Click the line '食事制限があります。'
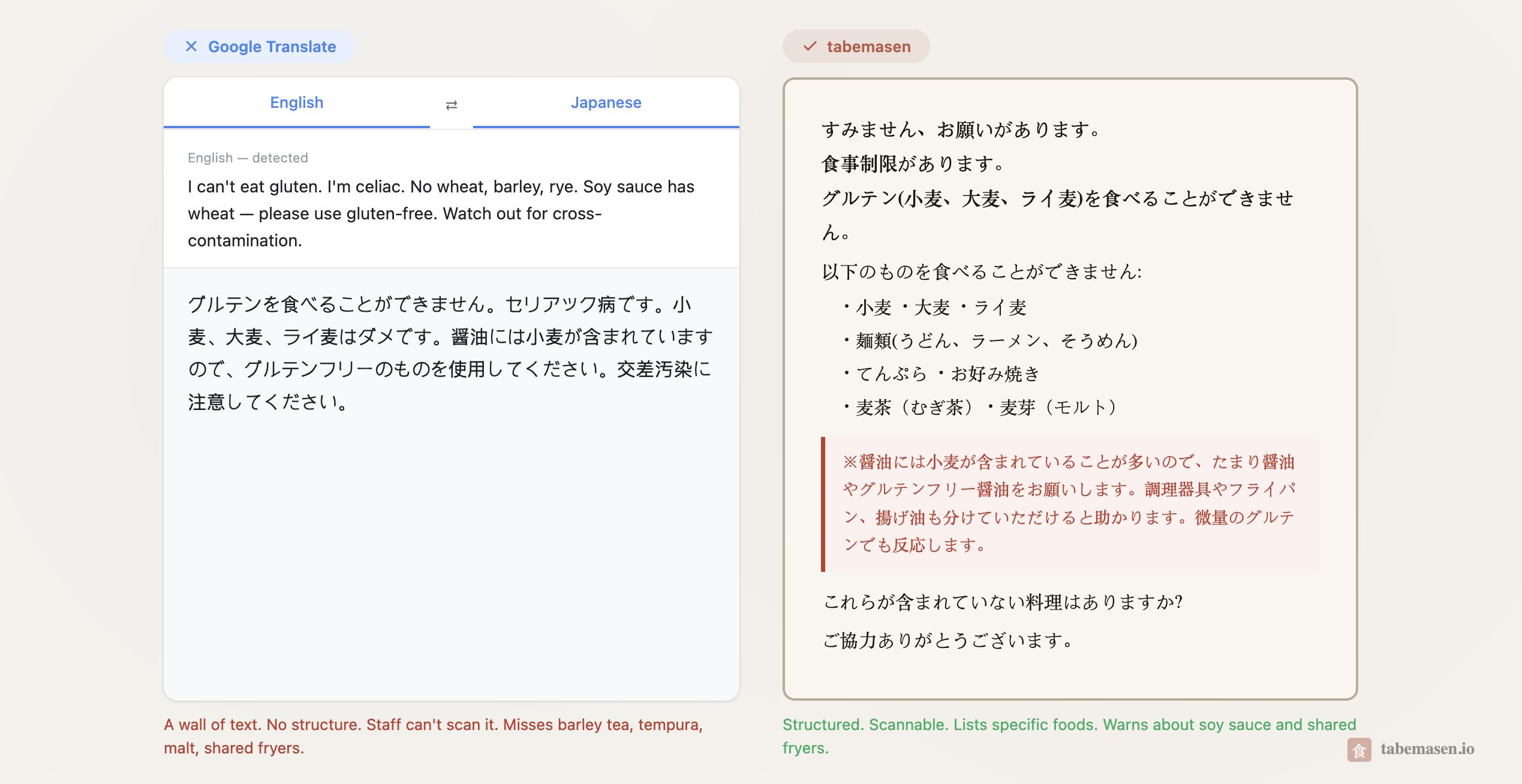This screenshot has height=784, width=1522. point(913,164)
